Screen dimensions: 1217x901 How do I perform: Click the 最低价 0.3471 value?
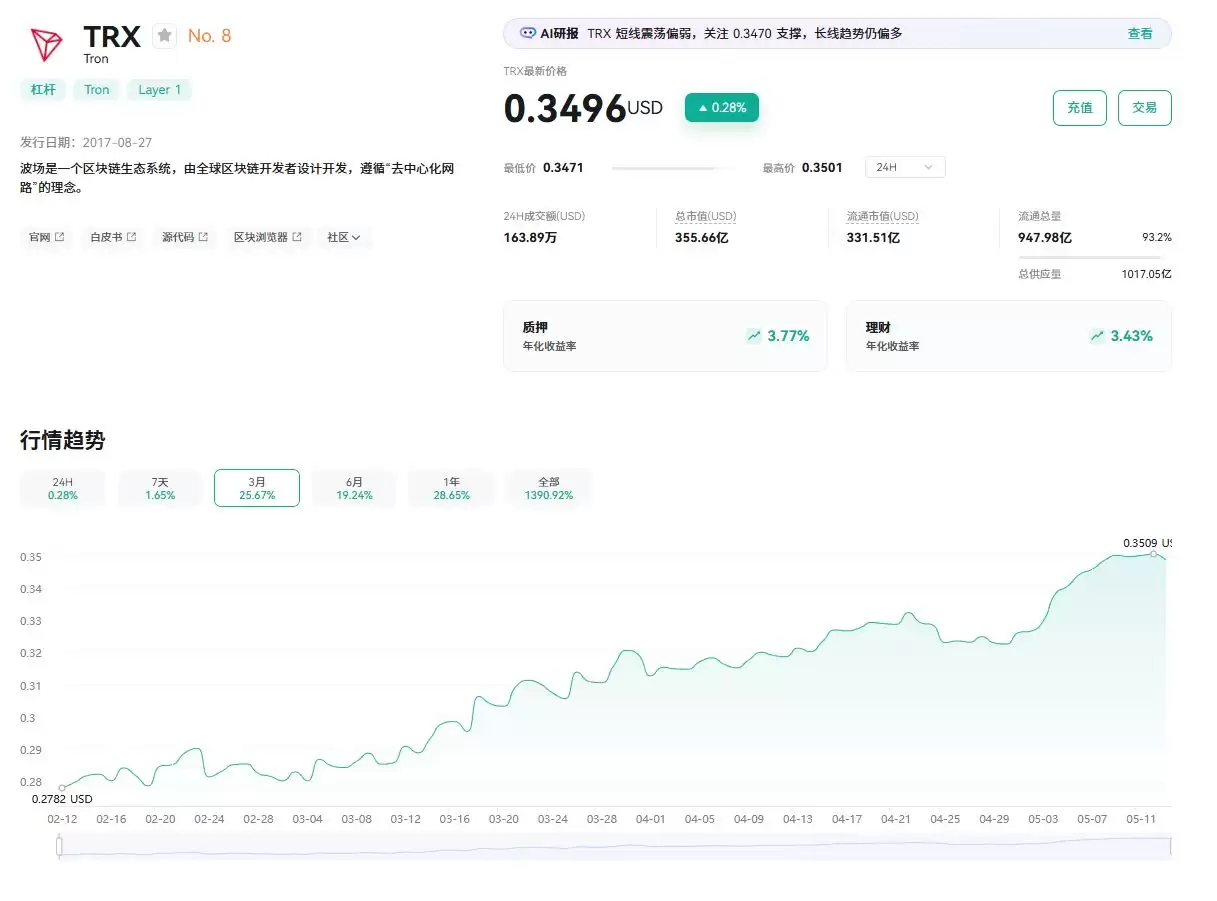pos(563,168)
